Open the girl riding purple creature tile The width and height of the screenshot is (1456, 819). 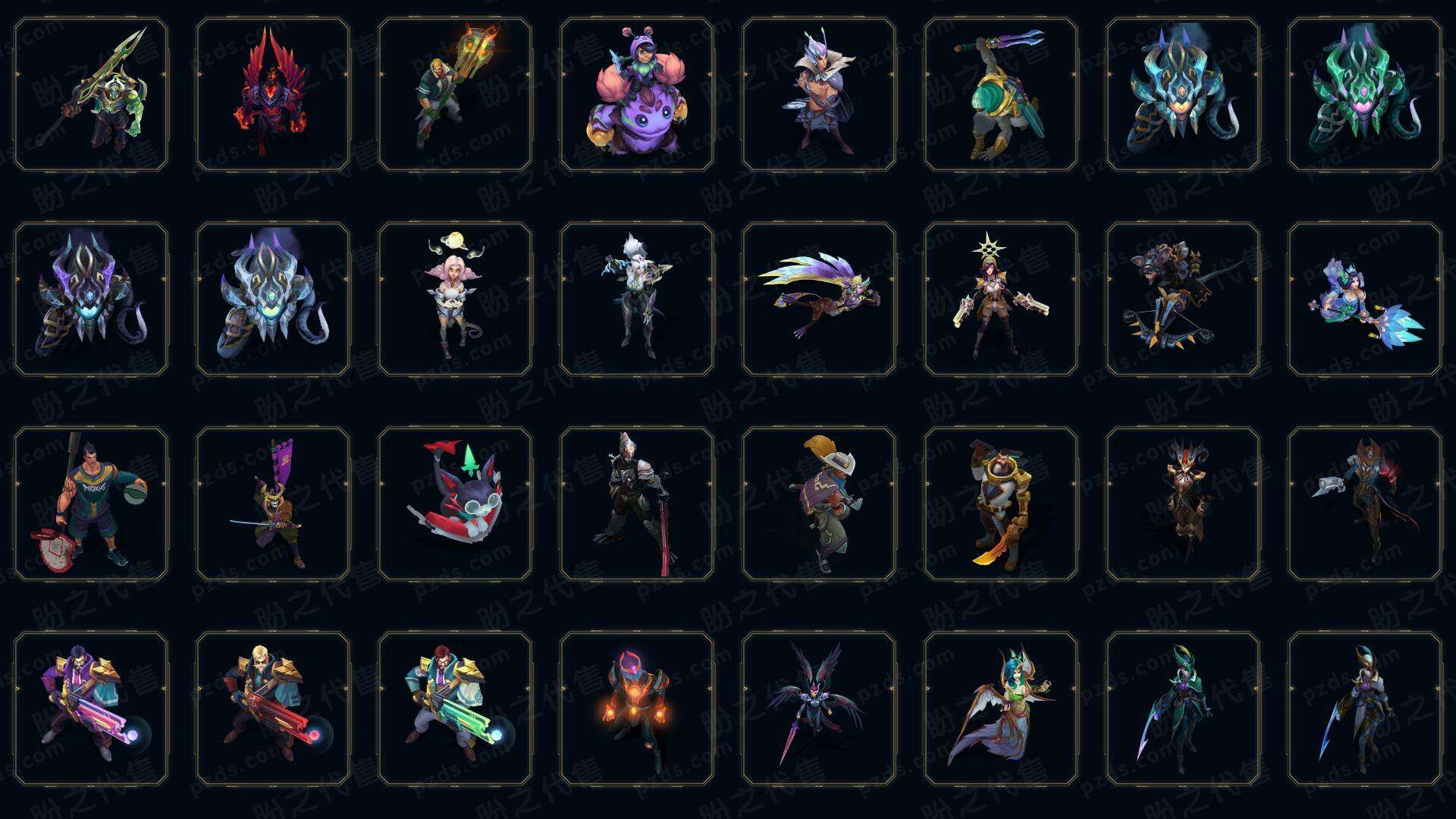(637, 95)
